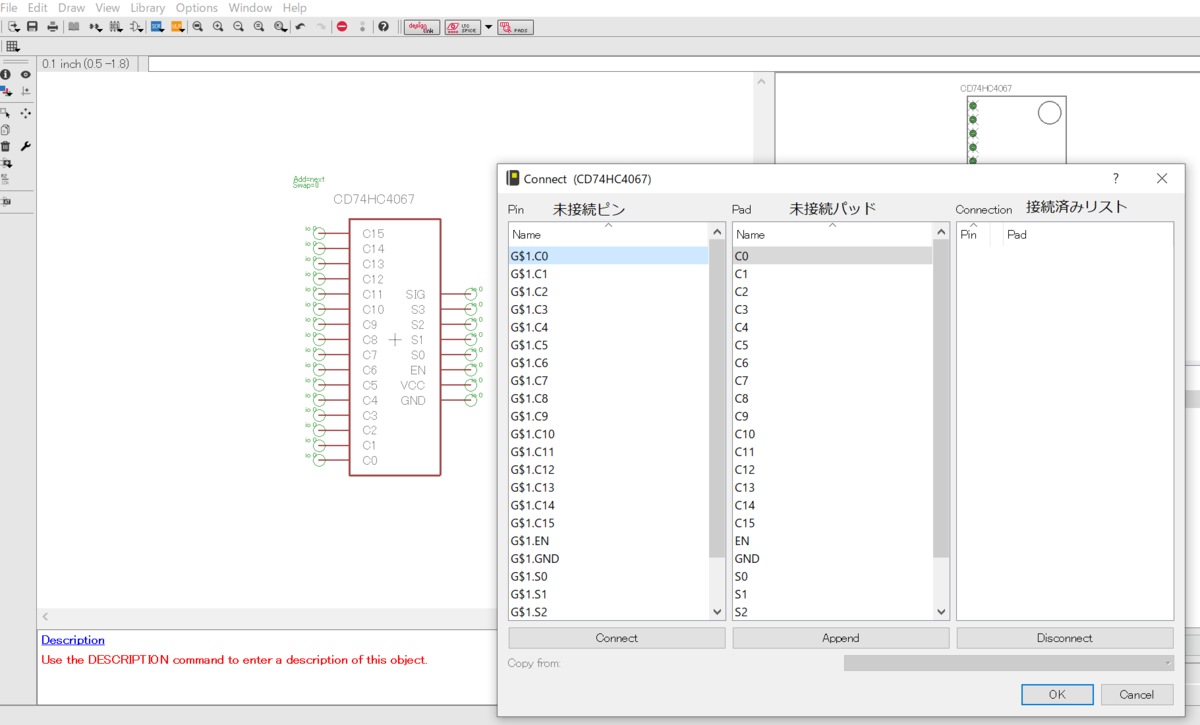Open the dropdown arrow beside LT Spice
Screen dimensions: 1200x725
489,28
